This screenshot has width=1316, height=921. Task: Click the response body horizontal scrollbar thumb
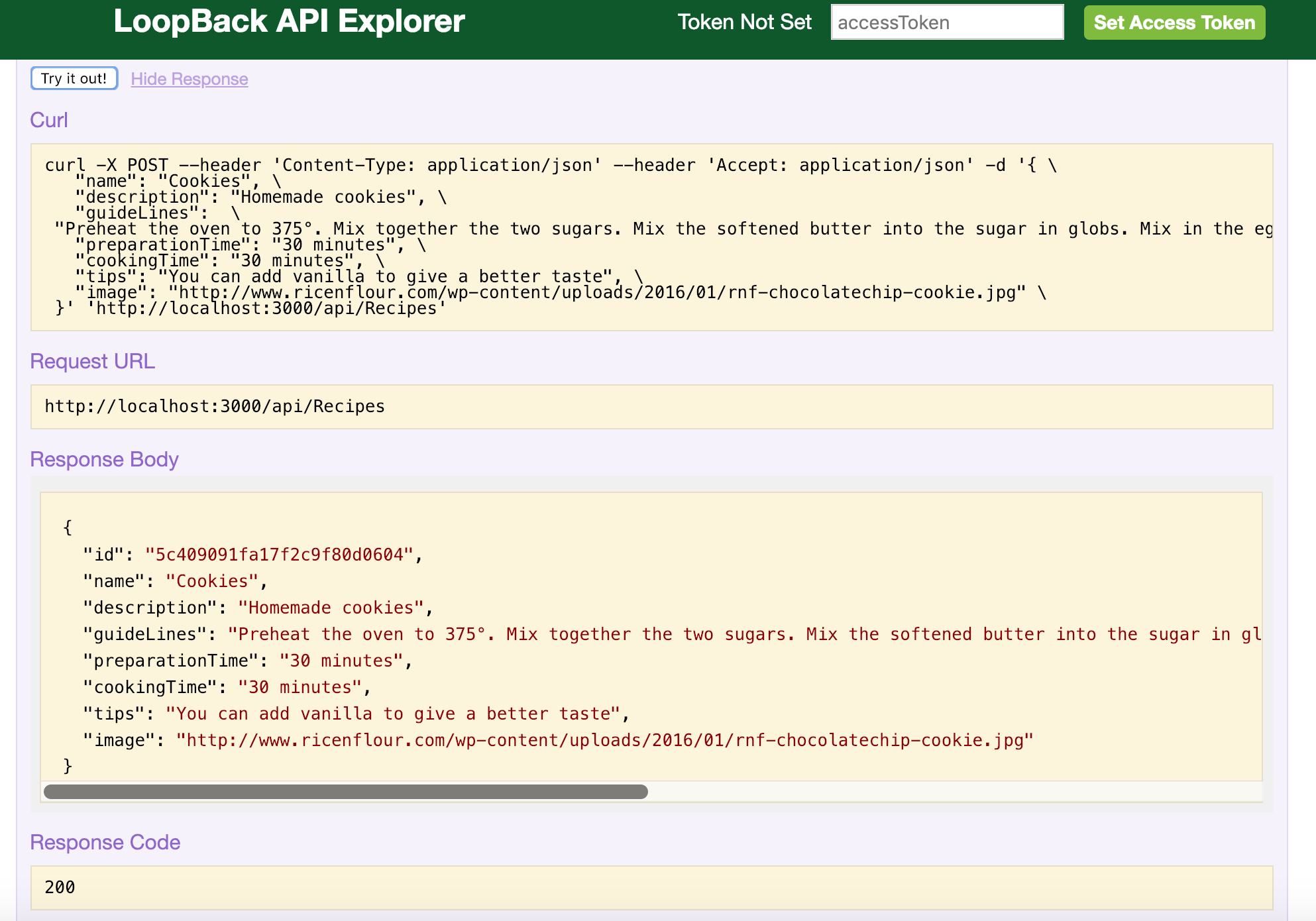tap(345, 792)
